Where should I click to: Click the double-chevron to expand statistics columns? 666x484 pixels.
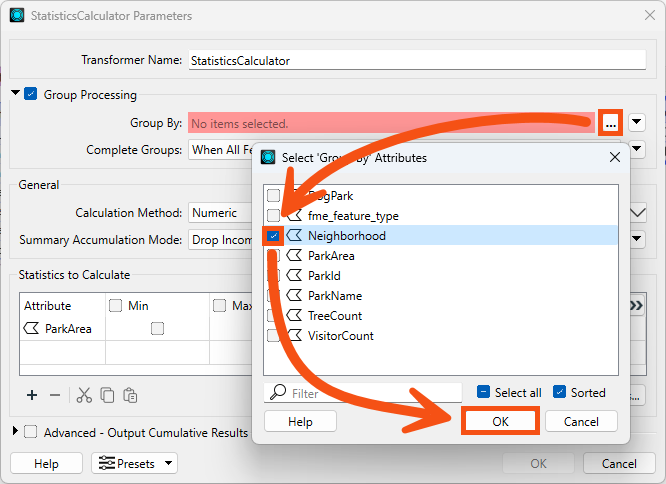tap(634, 306)
